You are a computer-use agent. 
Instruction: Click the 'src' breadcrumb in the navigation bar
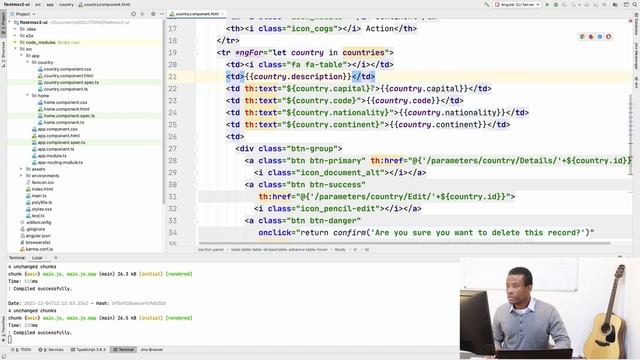coord(38,4)
